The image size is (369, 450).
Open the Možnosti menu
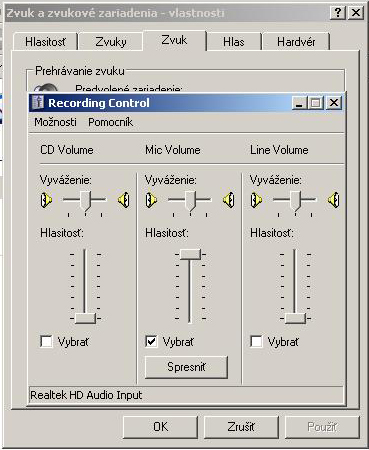55,122
